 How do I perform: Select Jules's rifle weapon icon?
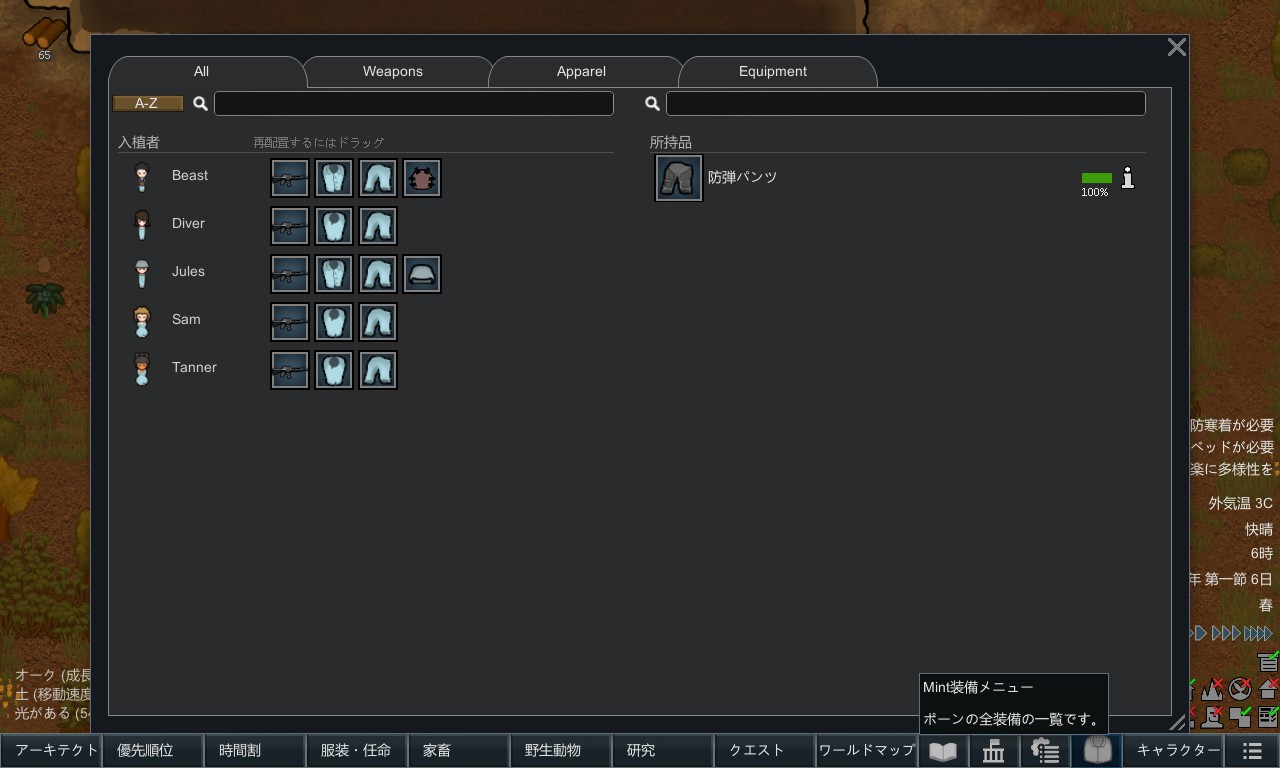pyautogui.click(x=290, y=274)
